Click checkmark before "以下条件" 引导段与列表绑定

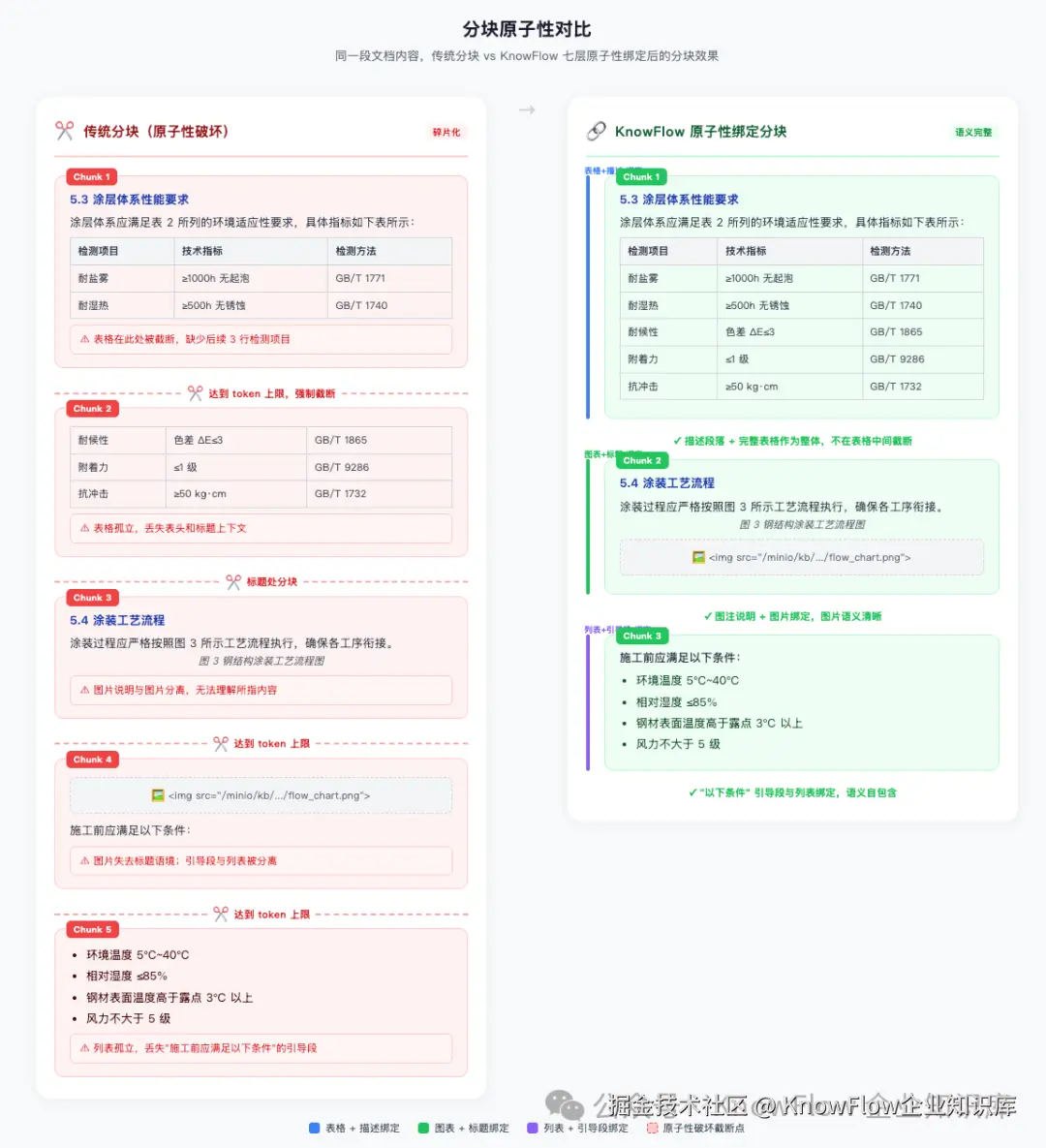coord(692,792)
